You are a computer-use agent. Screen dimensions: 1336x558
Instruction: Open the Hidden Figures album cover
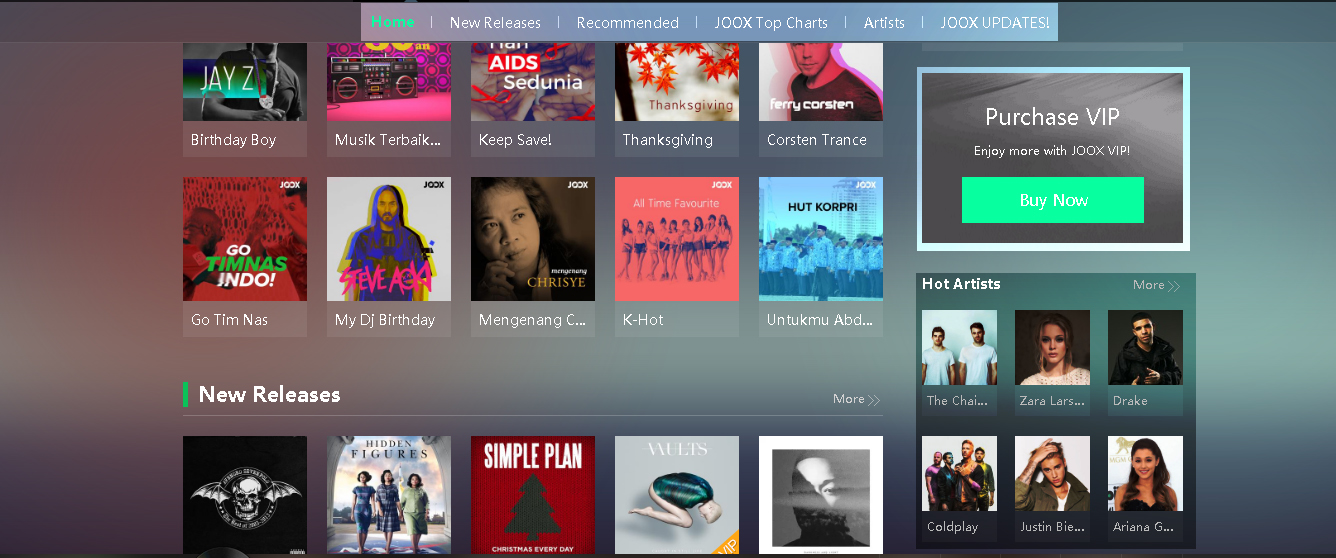[x=388, y=495]
